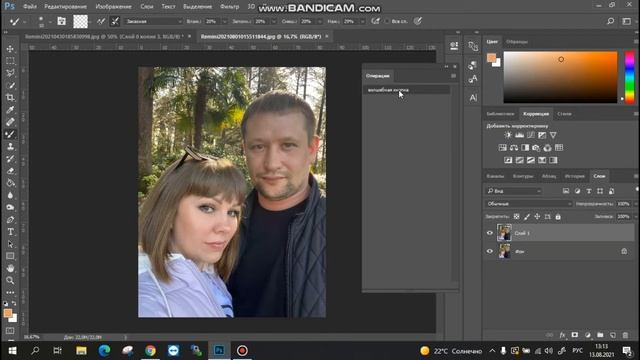Toggle lock all padlock icon
The height and width of the screenshot is (360, 640).
pyautogui.click(x=558, y=217)
